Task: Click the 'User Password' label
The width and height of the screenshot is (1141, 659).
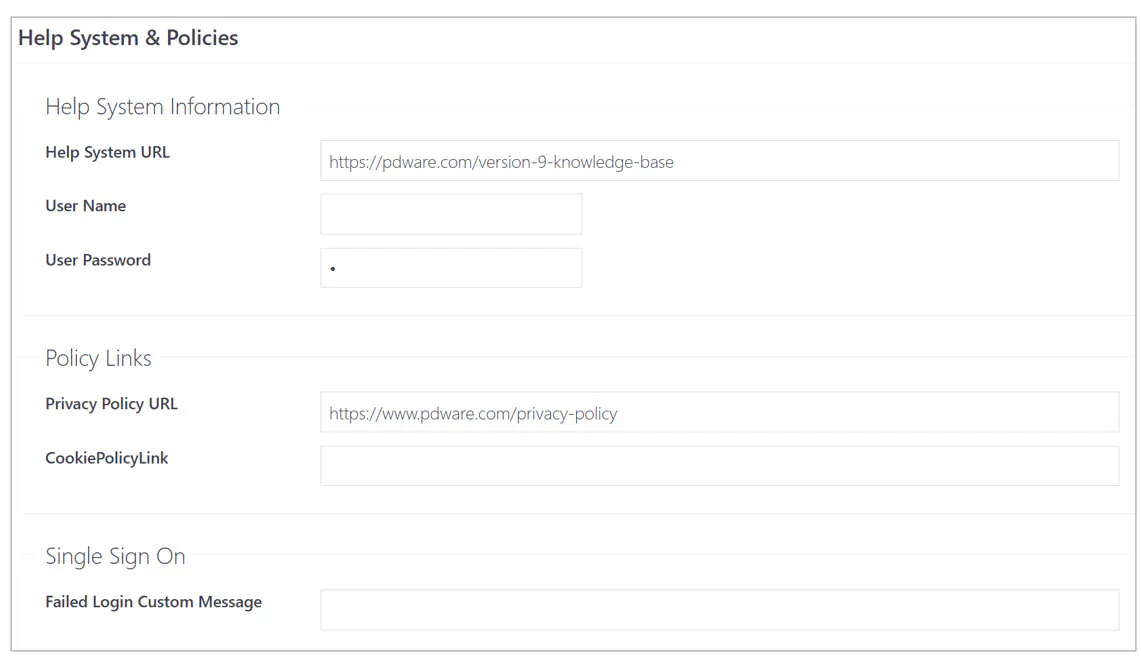Action: (98, 260)
